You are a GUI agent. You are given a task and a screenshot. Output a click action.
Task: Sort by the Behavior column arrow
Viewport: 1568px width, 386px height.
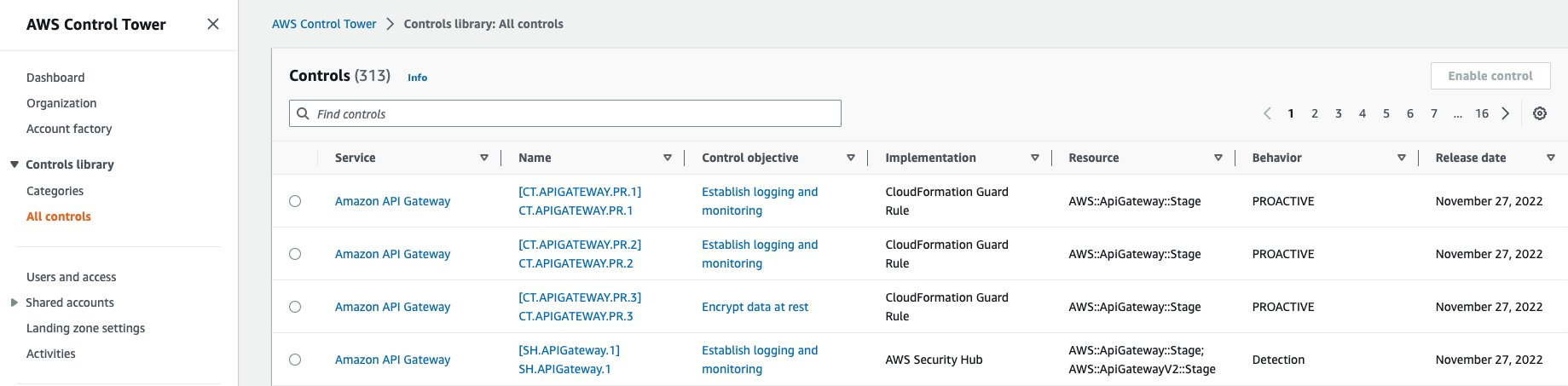(x=1402, y=158)
